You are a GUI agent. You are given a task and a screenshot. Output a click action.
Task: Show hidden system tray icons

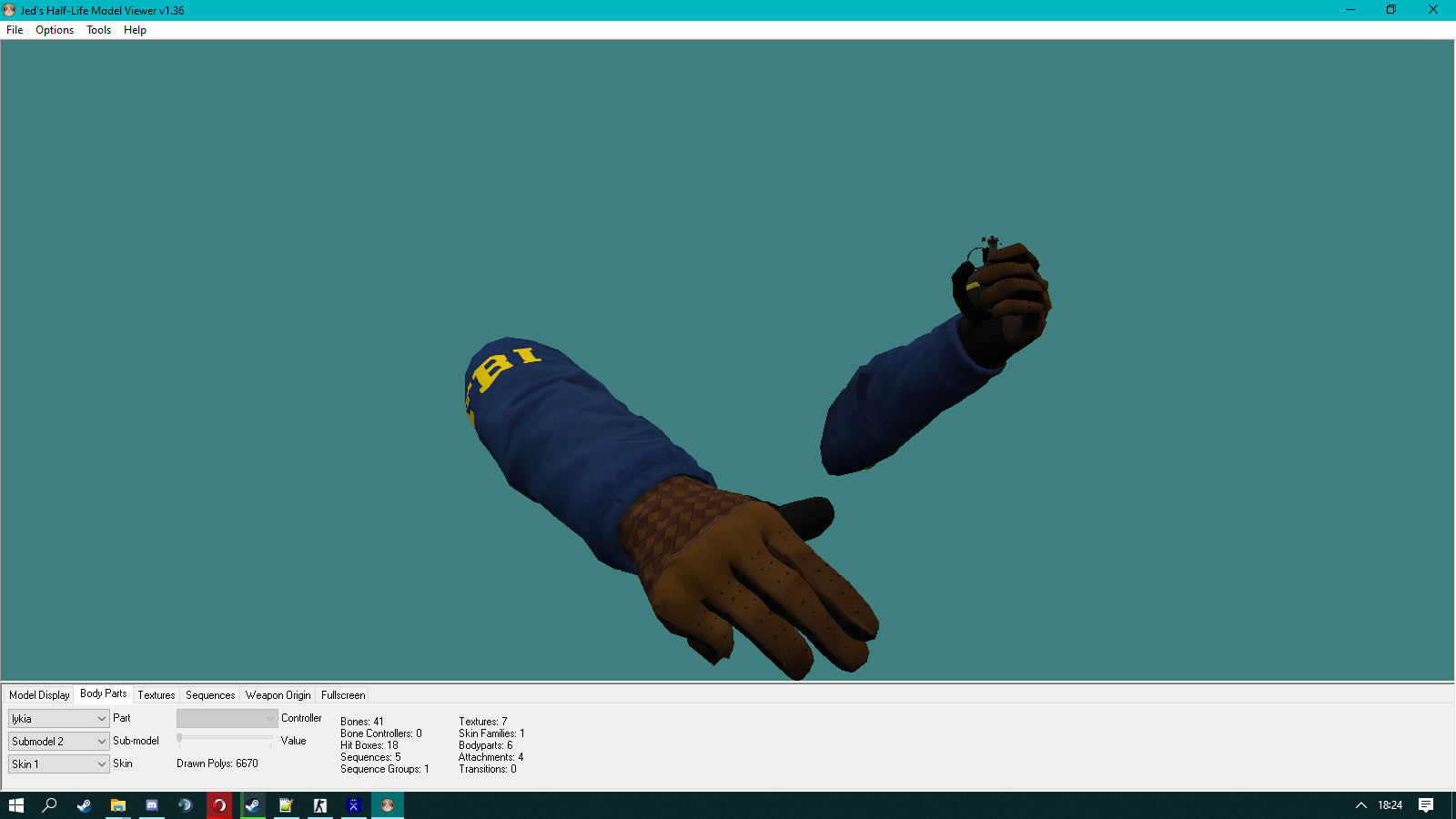[1361, 805]
